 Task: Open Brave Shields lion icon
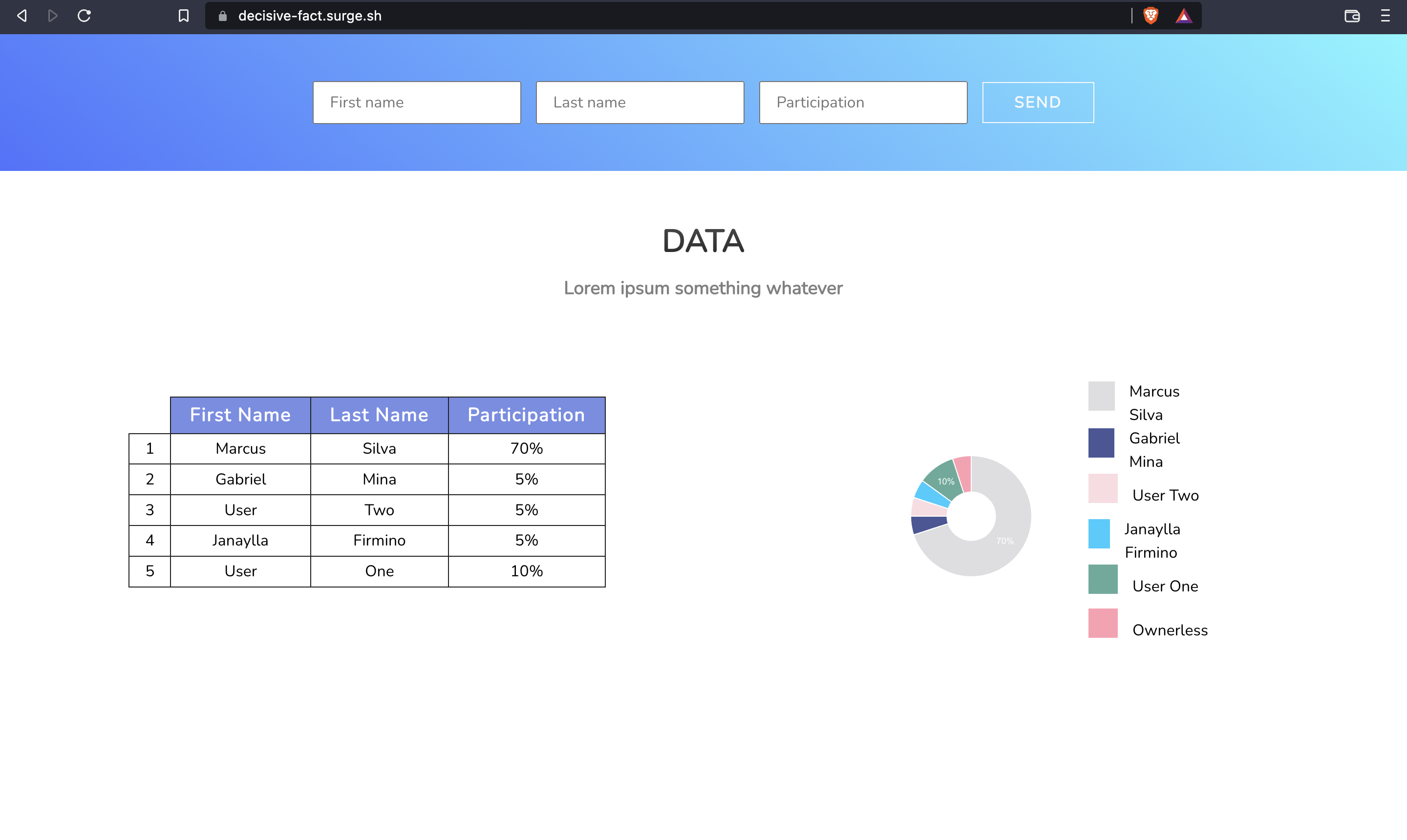1151,16
